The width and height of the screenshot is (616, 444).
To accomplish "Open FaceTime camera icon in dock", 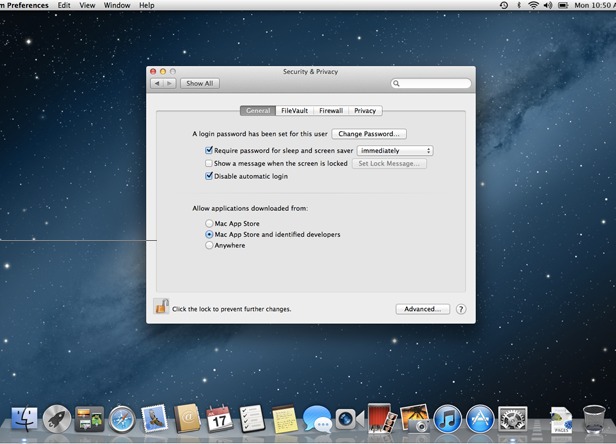I will coord(350,419).
